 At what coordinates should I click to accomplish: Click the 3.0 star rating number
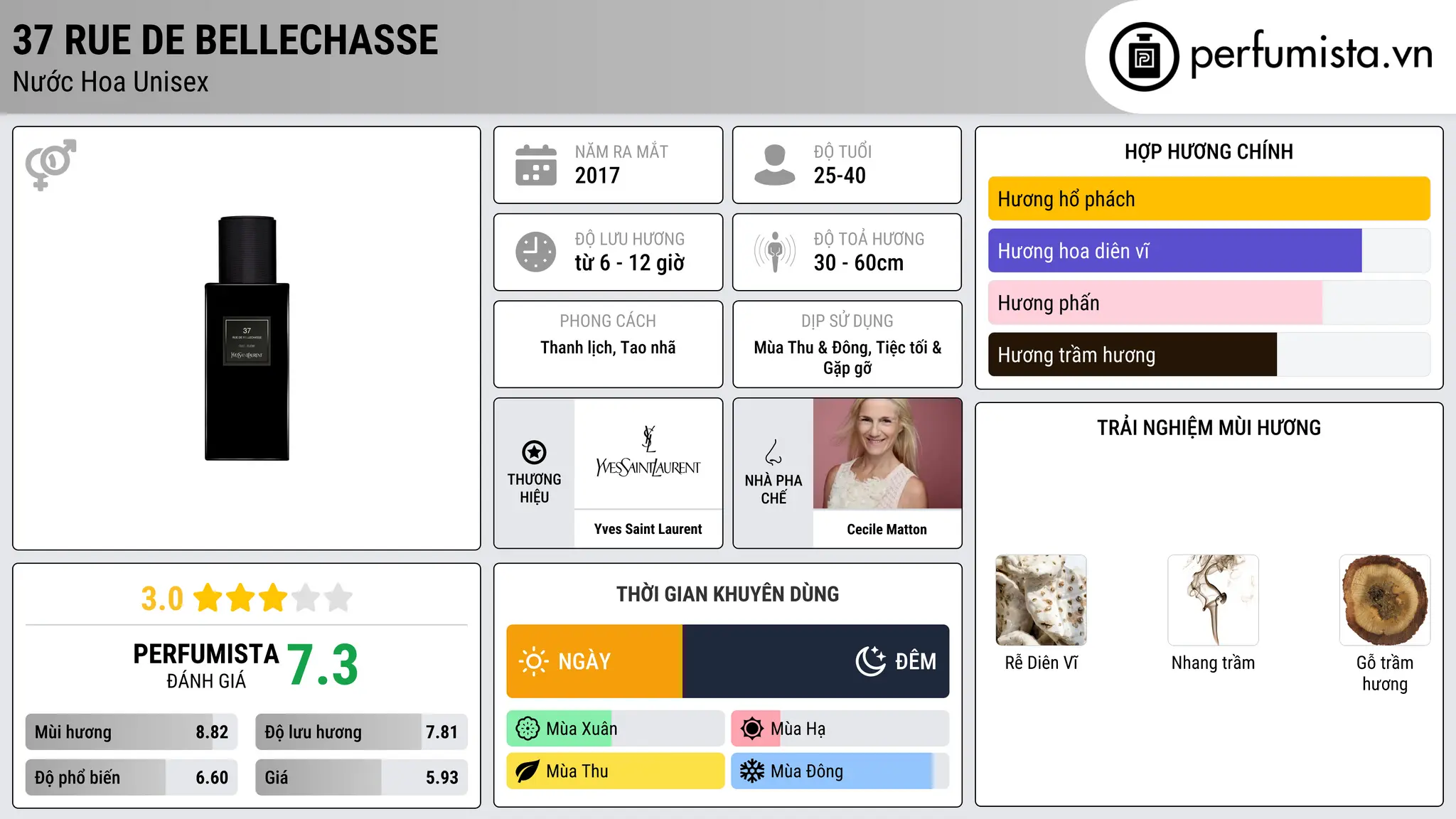[162, 599]
